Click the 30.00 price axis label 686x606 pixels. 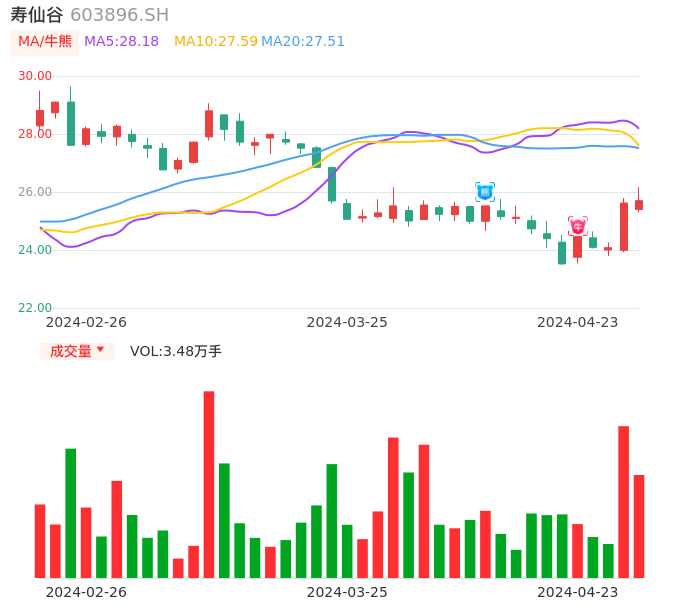36,76
